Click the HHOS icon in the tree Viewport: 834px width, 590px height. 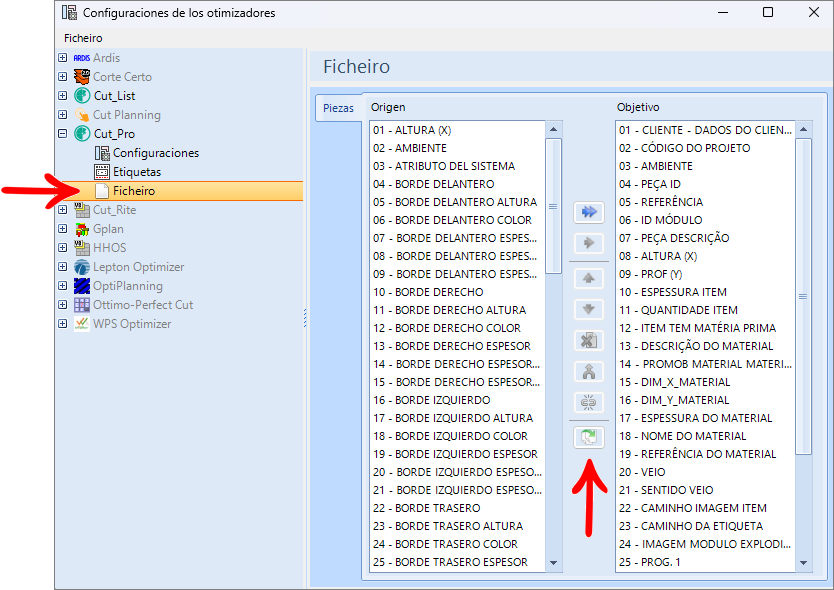(x=81, y=248)
